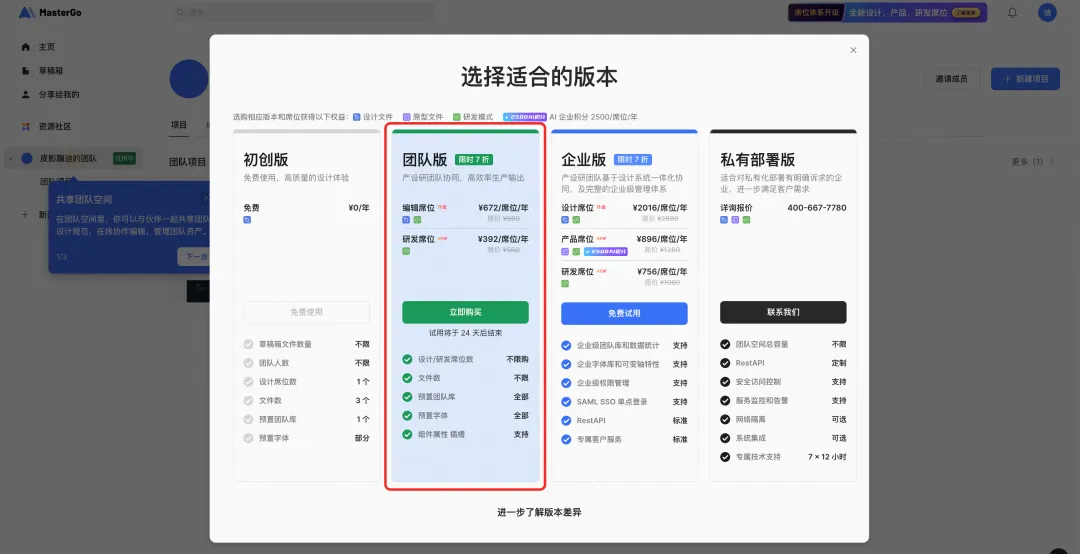Screen dimensions: 1080x554
Task: Open the notification bell
Action: tap(1012, 12)
